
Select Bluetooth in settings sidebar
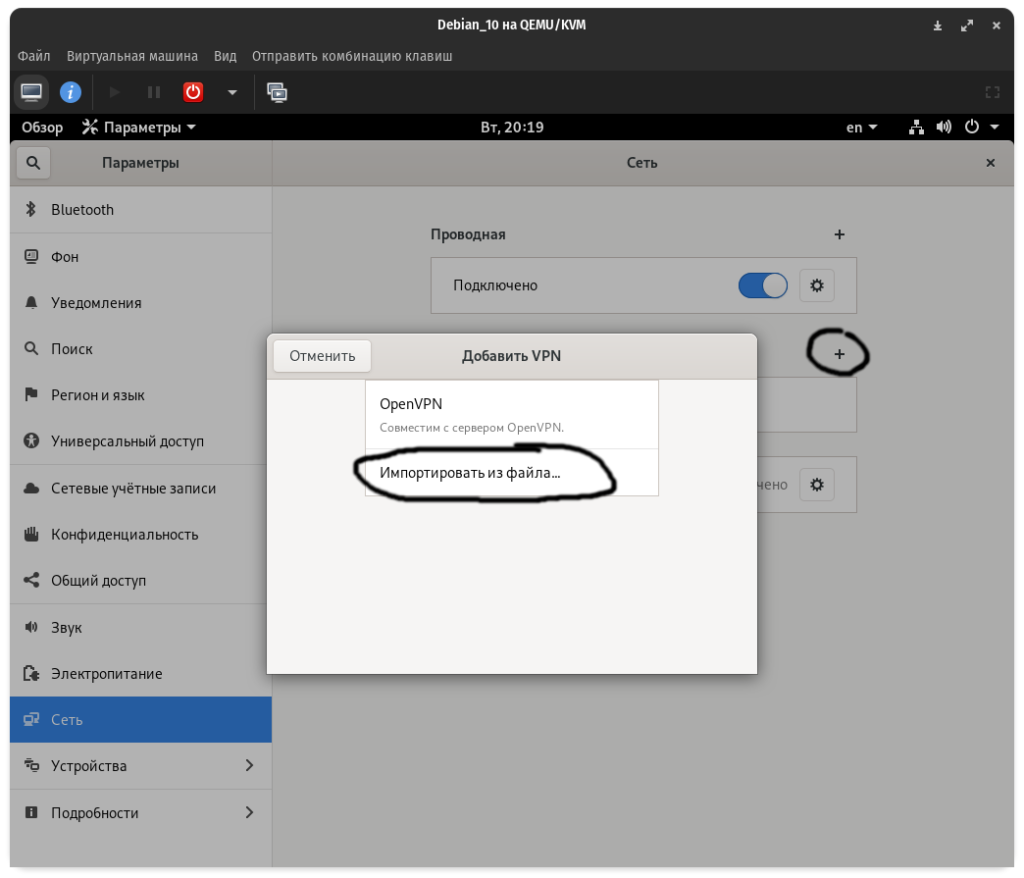tap(141, 210)
